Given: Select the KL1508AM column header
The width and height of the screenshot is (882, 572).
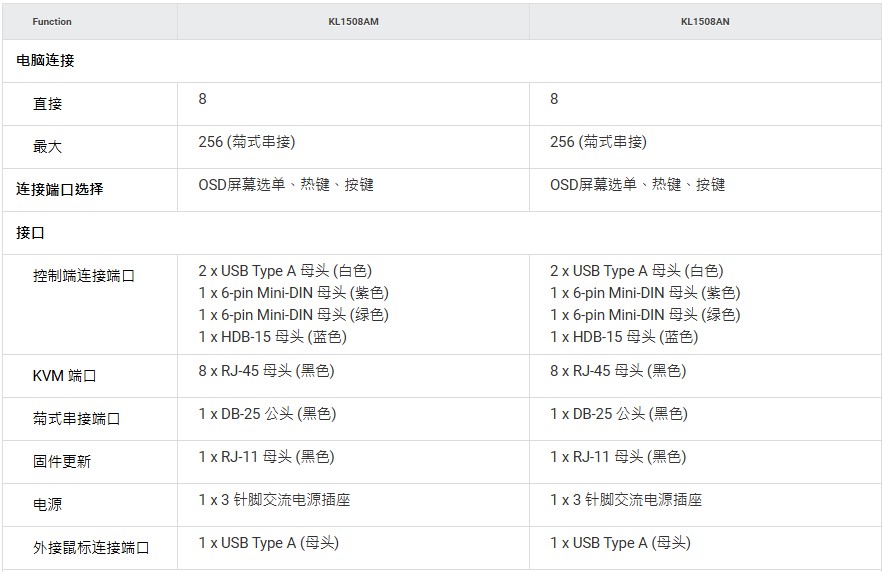Looking at the screenshot, I should point(353,22).
